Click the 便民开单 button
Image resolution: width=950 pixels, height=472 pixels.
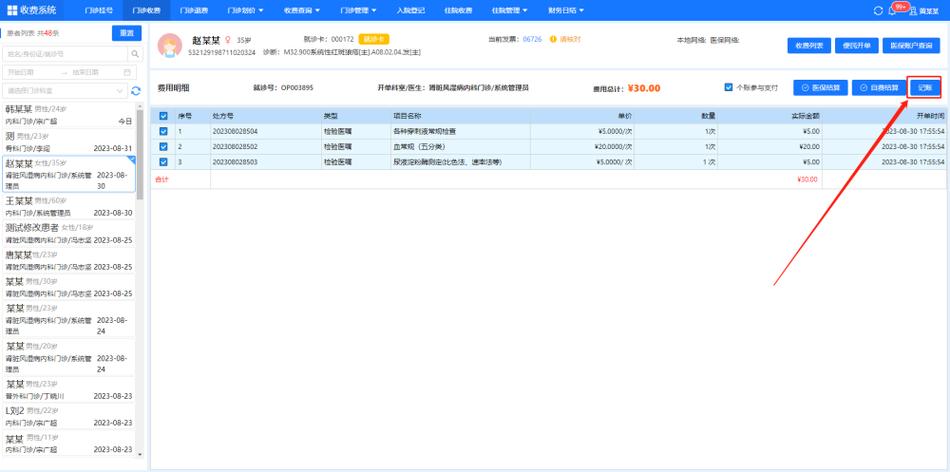pyautogui.click(x=857, y=45)
